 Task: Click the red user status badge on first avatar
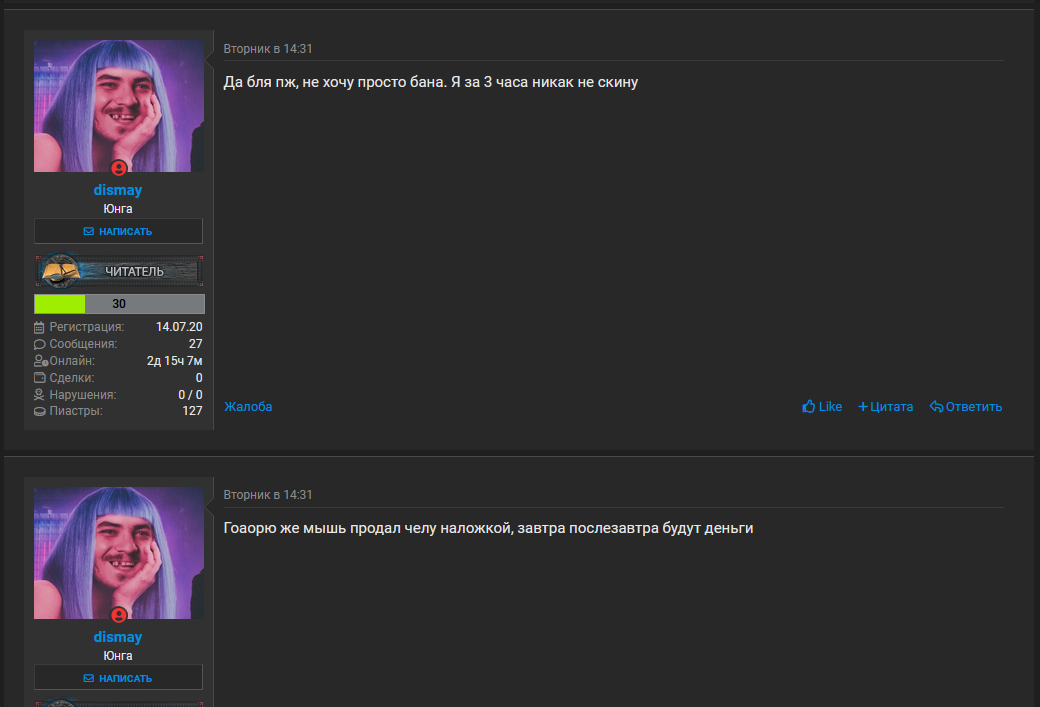[119, 168]
